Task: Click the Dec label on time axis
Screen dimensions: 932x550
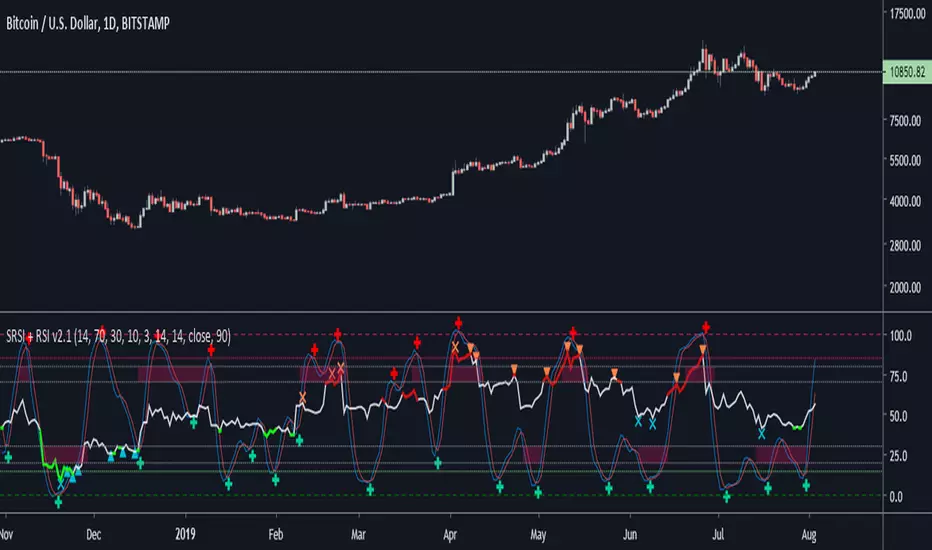Action: (x=93, y=535)
